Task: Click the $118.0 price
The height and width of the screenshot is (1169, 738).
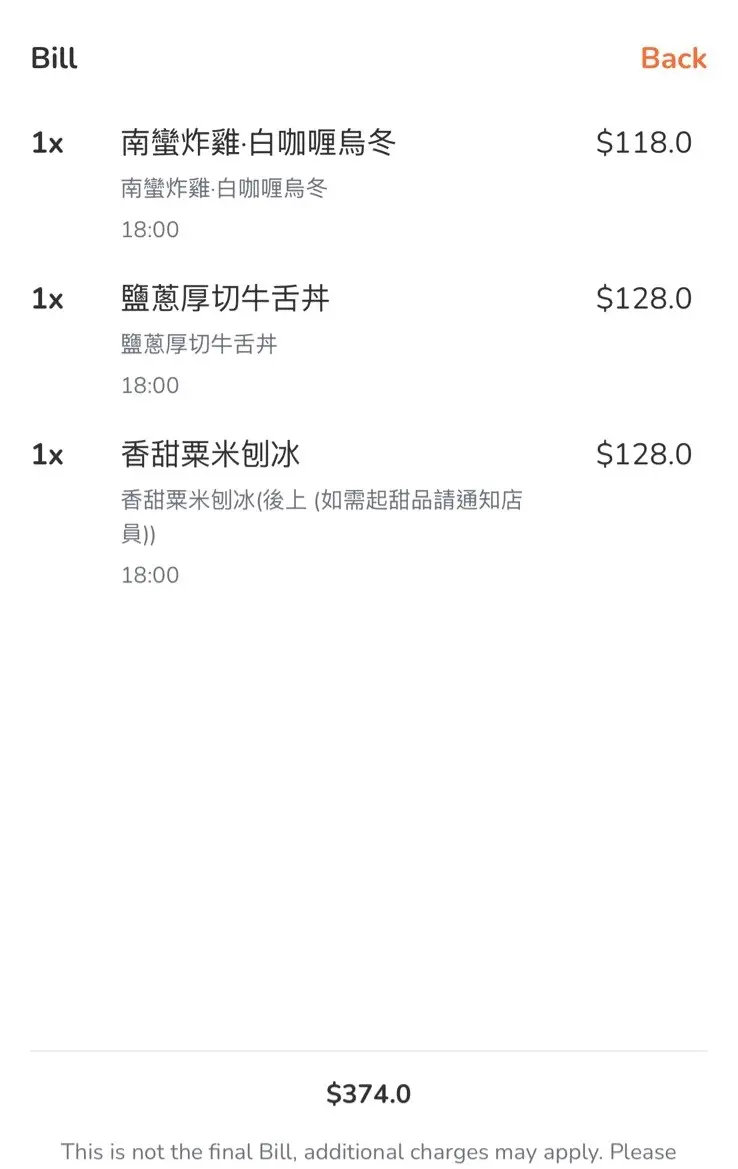Action: (x=643, y=143)
